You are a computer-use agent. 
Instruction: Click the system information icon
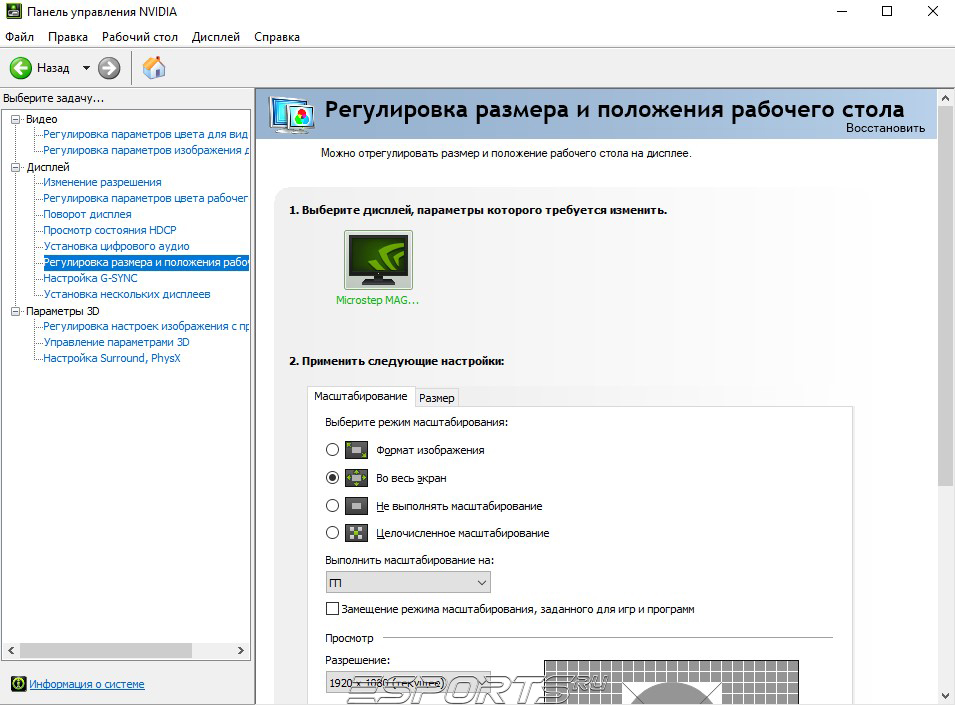(19, 683)
